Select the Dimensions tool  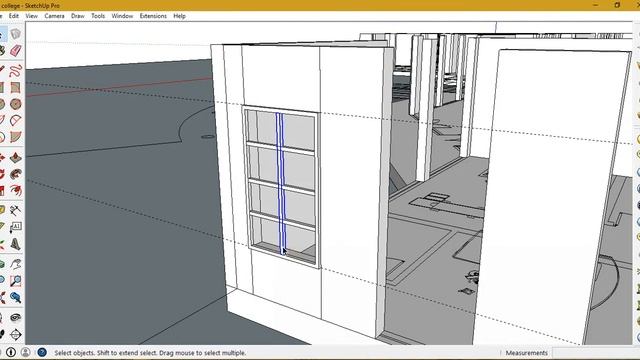[16, 210]
